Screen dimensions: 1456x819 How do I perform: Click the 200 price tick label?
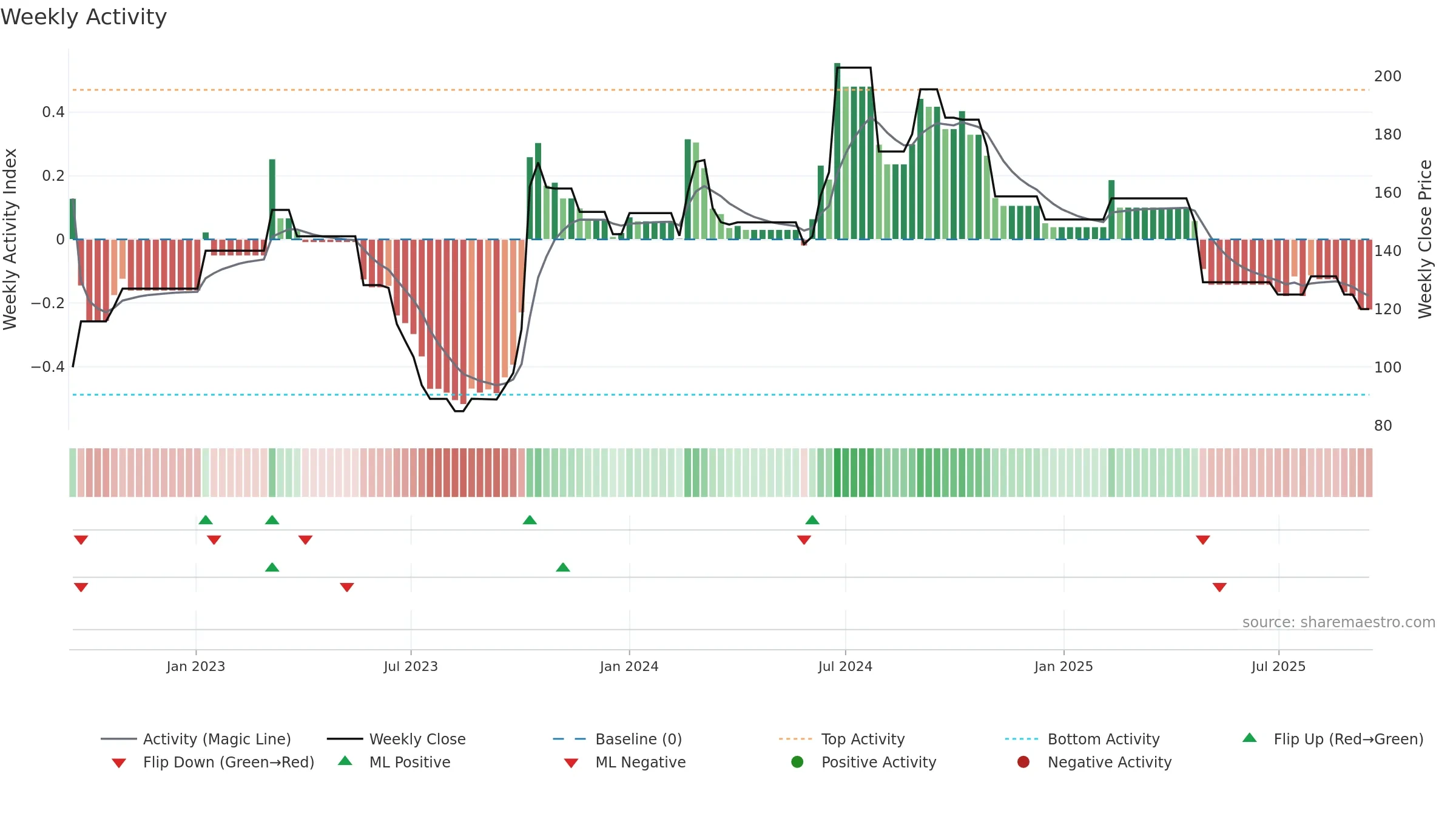[x=1387, y=76]
